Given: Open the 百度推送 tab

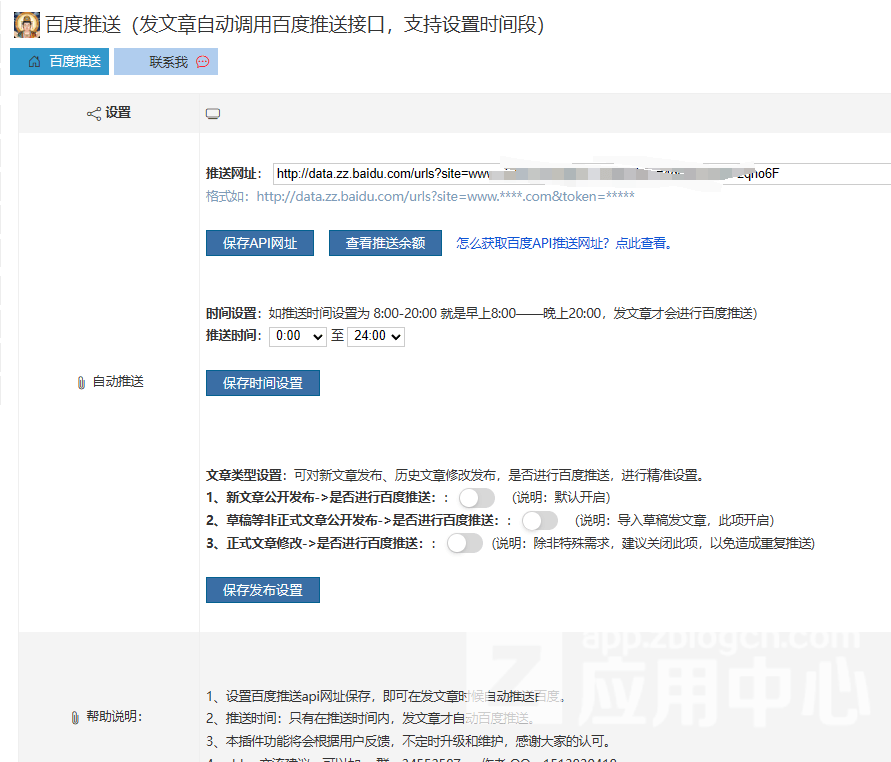Looking at the screenshot, I should tap(59, 61).
